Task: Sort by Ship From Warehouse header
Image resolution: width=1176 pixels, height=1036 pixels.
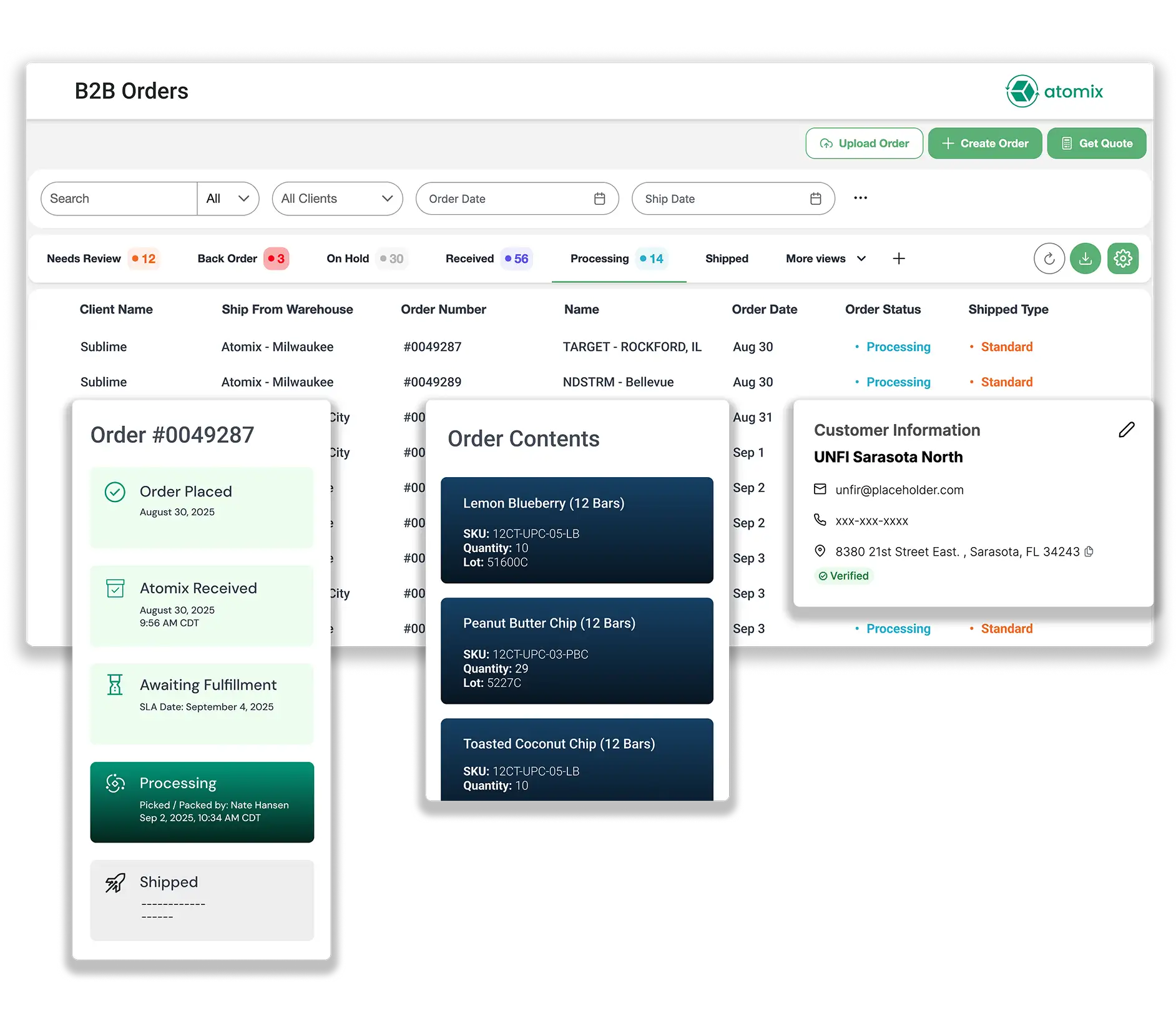Action: coord(287,309)
